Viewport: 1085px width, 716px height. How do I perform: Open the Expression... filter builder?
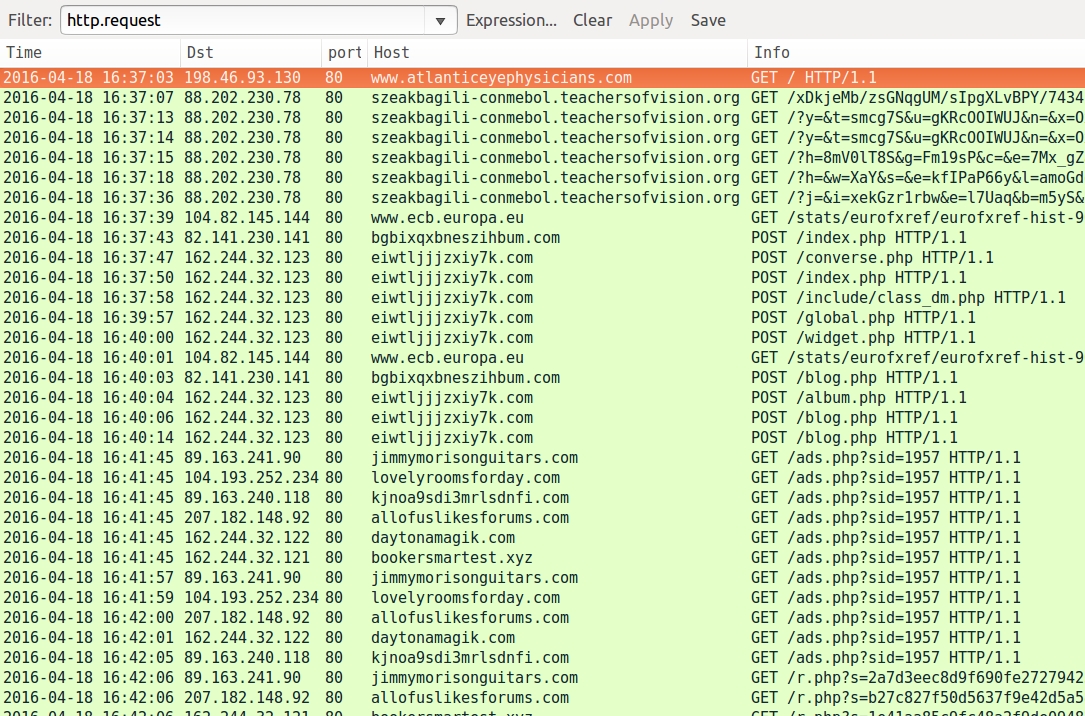(511, 21)
